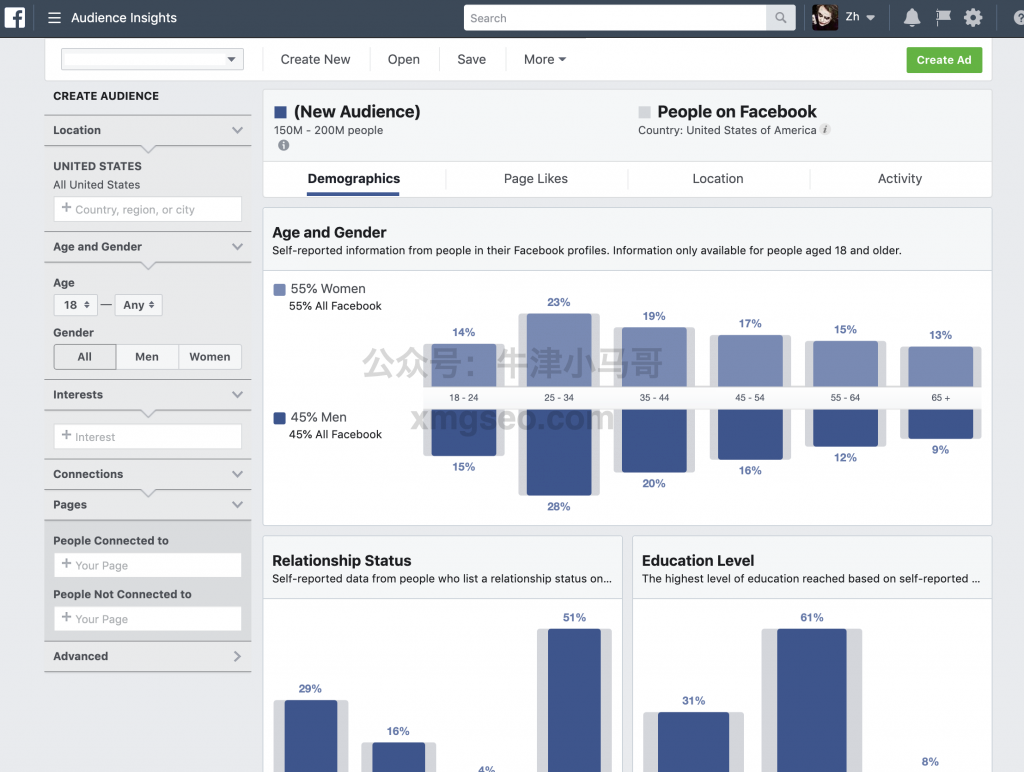Click the 51% relationship status bar
The width and height of the screenshot is (1024, 772).
coord(574,700)
